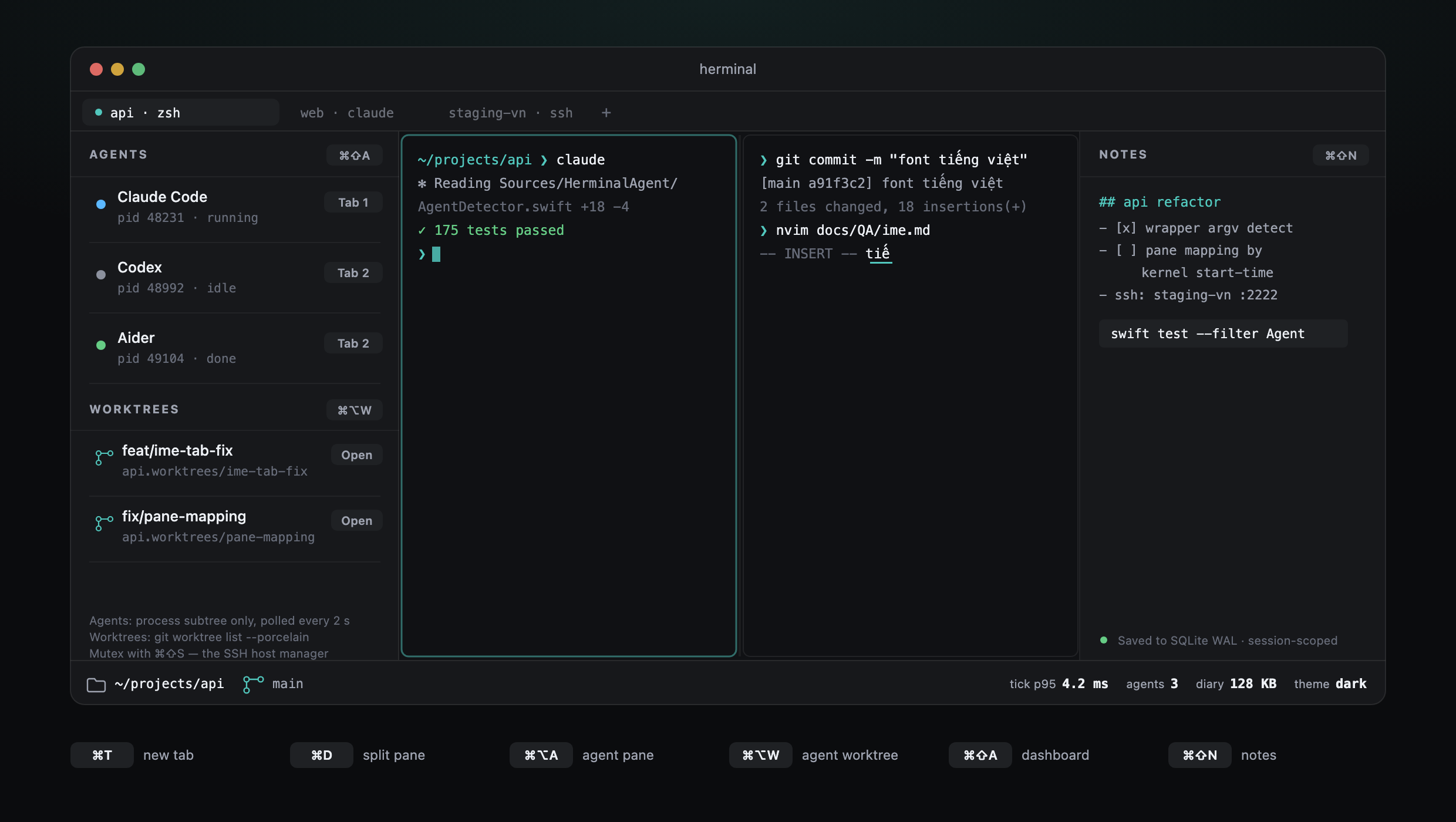The width and height of the screenshot is (1456, 822).
Task: Select the Aider agent row
Action: [x=235, y=348]
